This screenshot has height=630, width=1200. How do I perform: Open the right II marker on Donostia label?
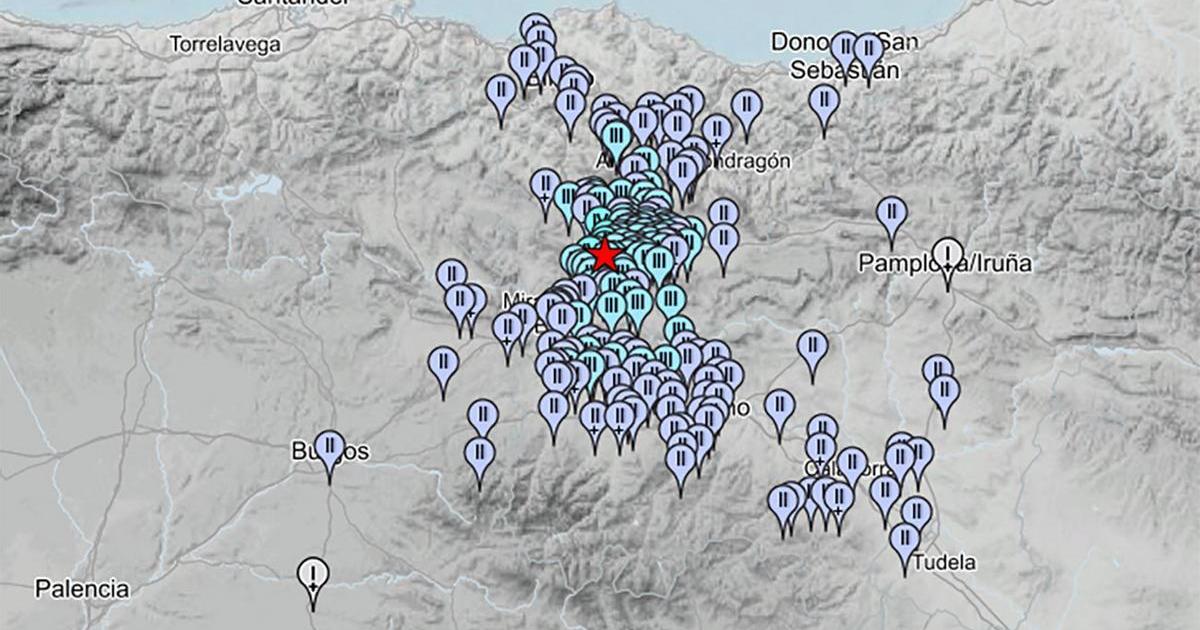coord(868,49)
